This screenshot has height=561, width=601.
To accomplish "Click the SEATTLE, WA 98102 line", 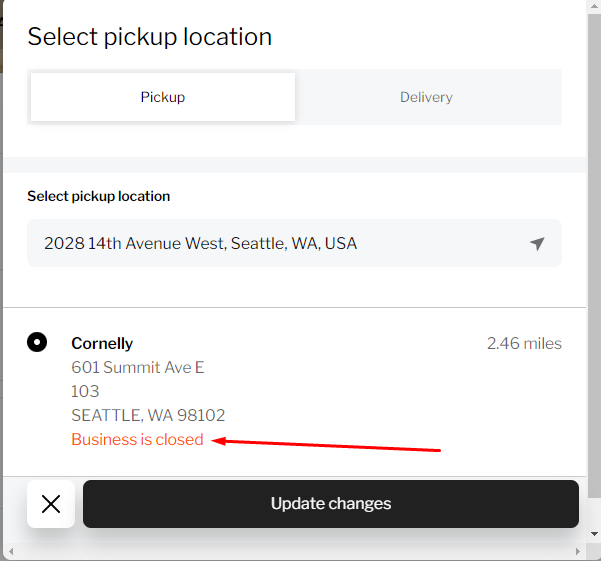I will point(148,415).
